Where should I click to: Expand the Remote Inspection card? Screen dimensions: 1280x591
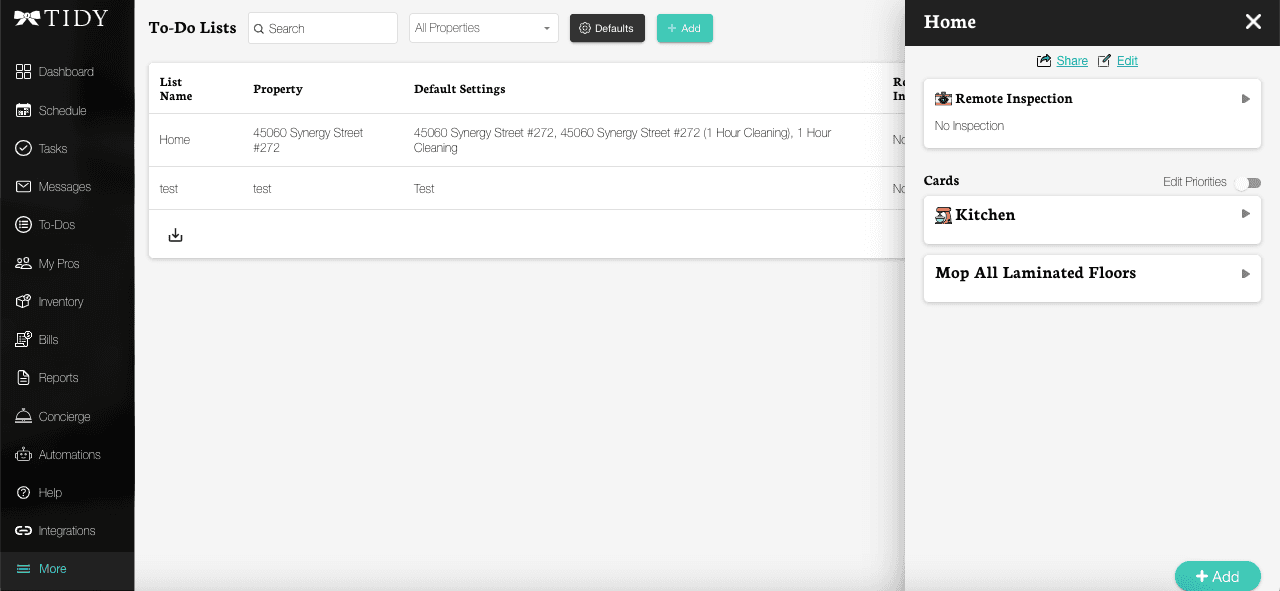[x=1246, y=98]
